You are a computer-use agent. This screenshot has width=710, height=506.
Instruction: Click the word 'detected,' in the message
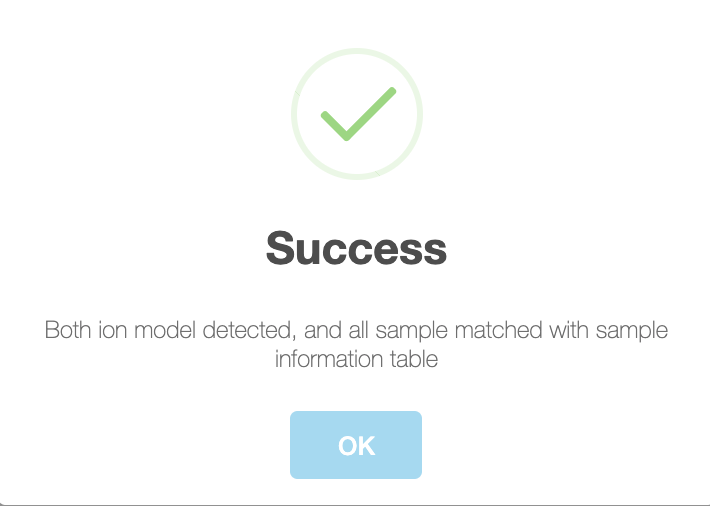[x=249, y=330]
